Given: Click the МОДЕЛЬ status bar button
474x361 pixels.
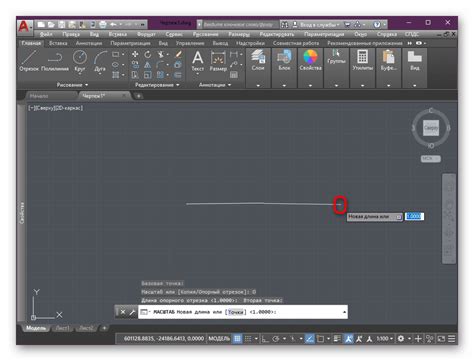Looking at the screenshot, I should [219, 339].
